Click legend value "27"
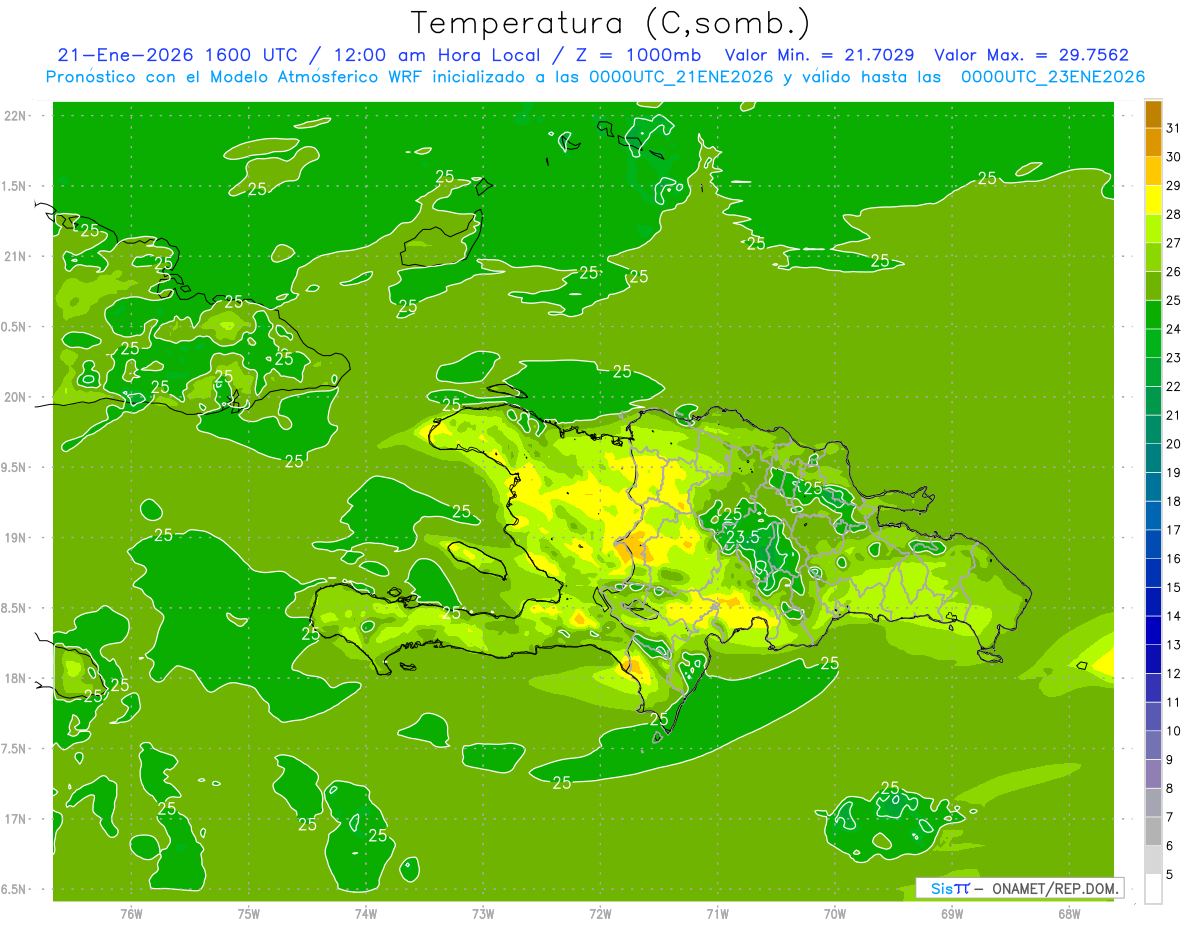Viewport: 1200px width, 927px height. click(1174, 243)
